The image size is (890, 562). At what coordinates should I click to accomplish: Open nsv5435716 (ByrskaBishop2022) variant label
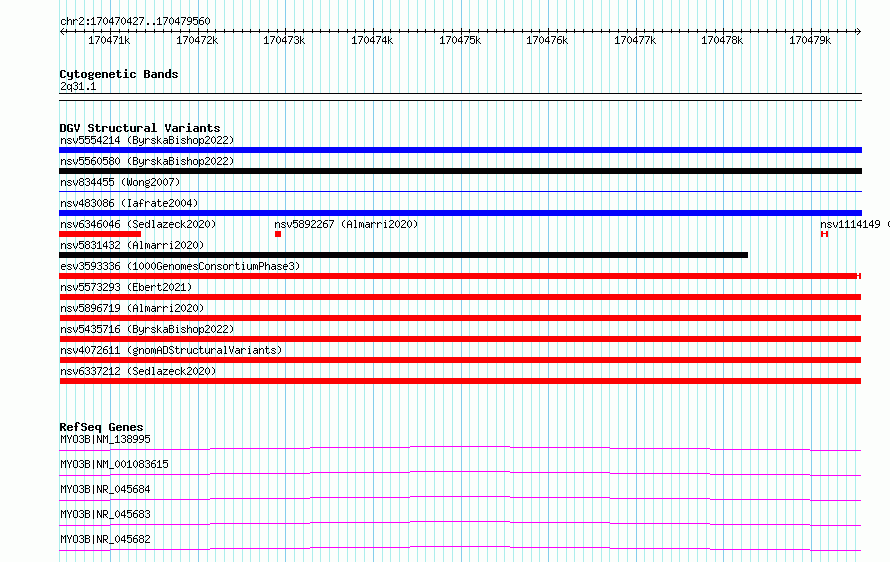[x=147, y=329]
